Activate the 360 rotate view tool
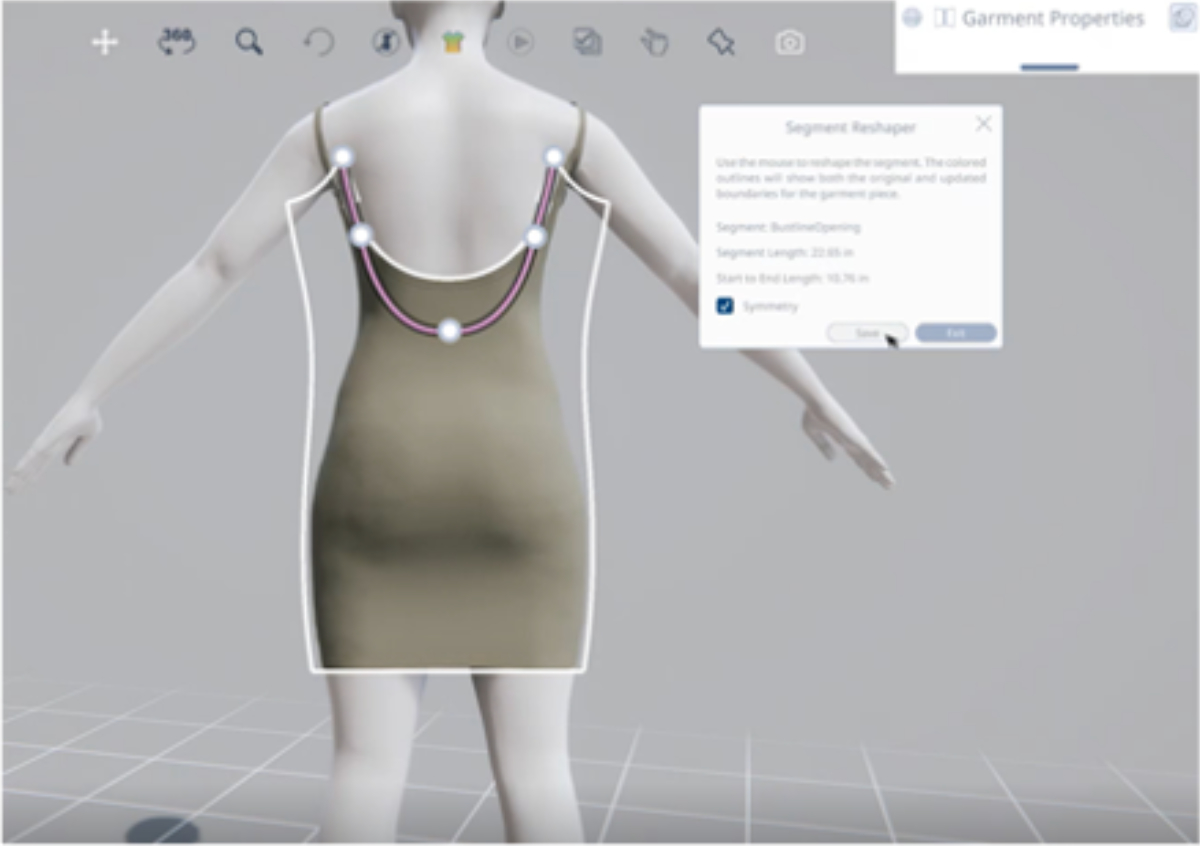This screenshot has height=846, width=1200. click(x=177, y=42)
